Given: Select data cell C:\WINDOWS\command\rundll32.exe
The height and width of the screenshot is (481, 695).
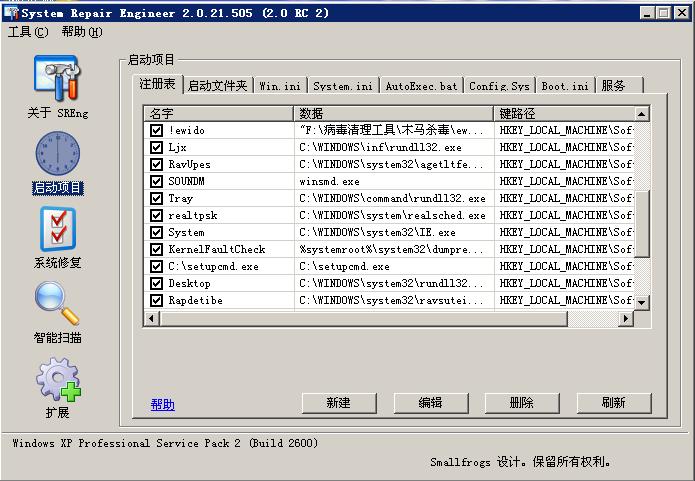Looking at the screenshot, I should tap(392, 198).
